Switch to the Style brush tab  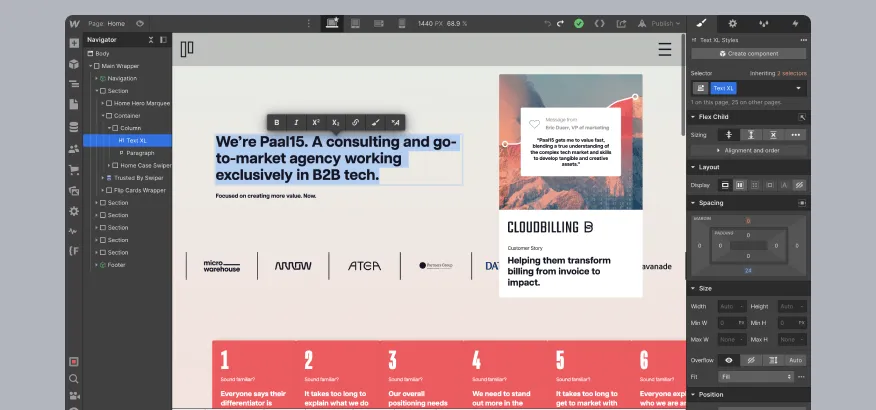click(x=701, y=23)
